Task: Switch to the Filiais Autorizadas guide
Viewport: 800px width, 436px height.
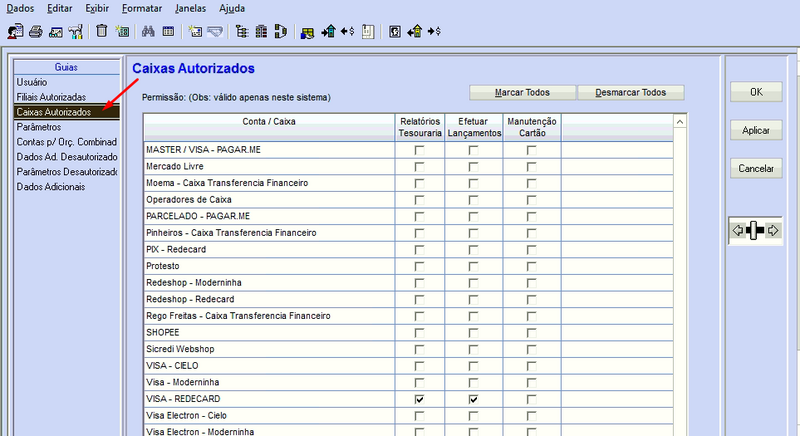Action: (x=51, y=97)
